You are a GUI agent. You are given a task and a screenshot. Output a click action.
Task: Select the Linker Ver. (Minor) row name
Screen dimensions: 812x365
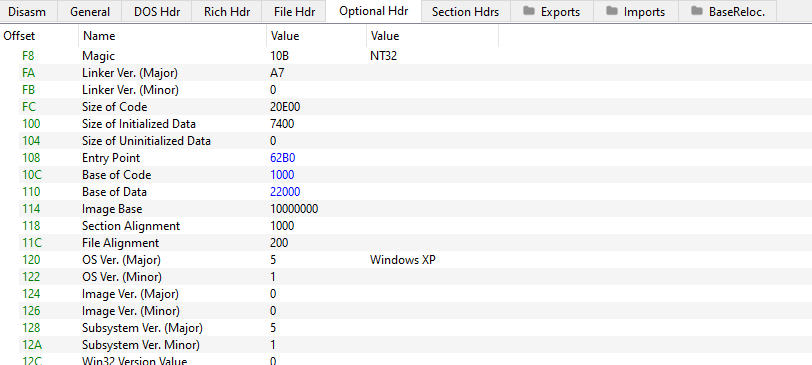(130, 90)
